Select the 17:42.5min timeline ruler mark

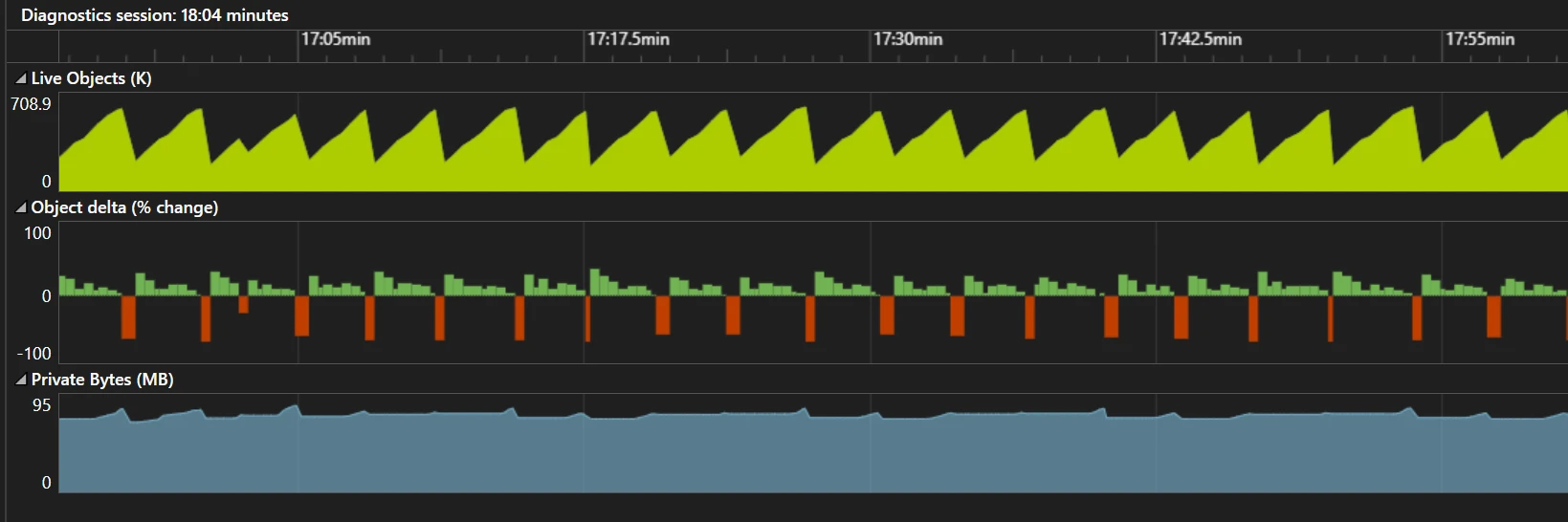[1200, 39]
